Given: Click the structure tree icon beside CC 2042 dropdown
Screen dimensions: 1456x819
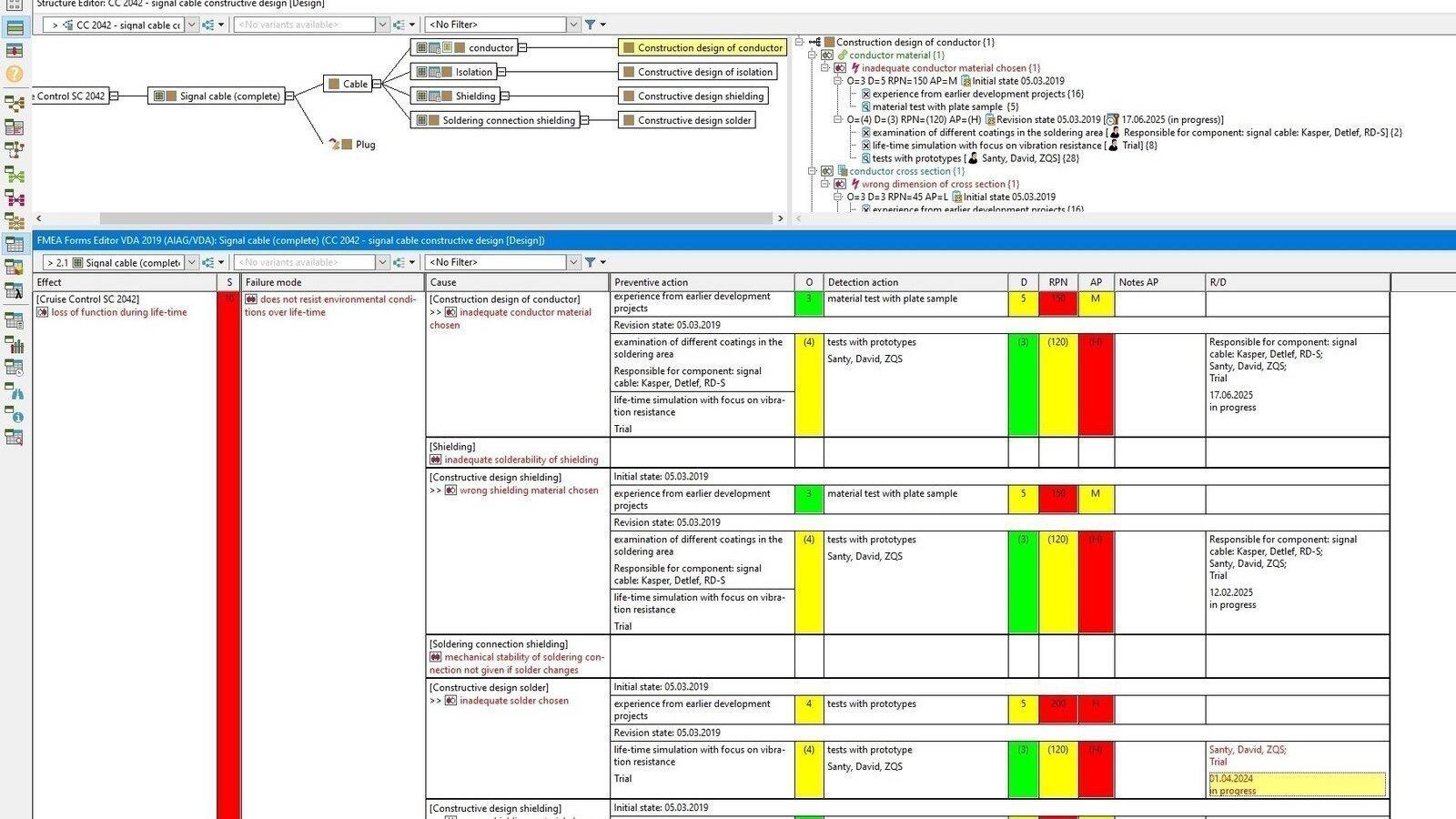Looking at the screenshot, I should click(x=208, y=25).
